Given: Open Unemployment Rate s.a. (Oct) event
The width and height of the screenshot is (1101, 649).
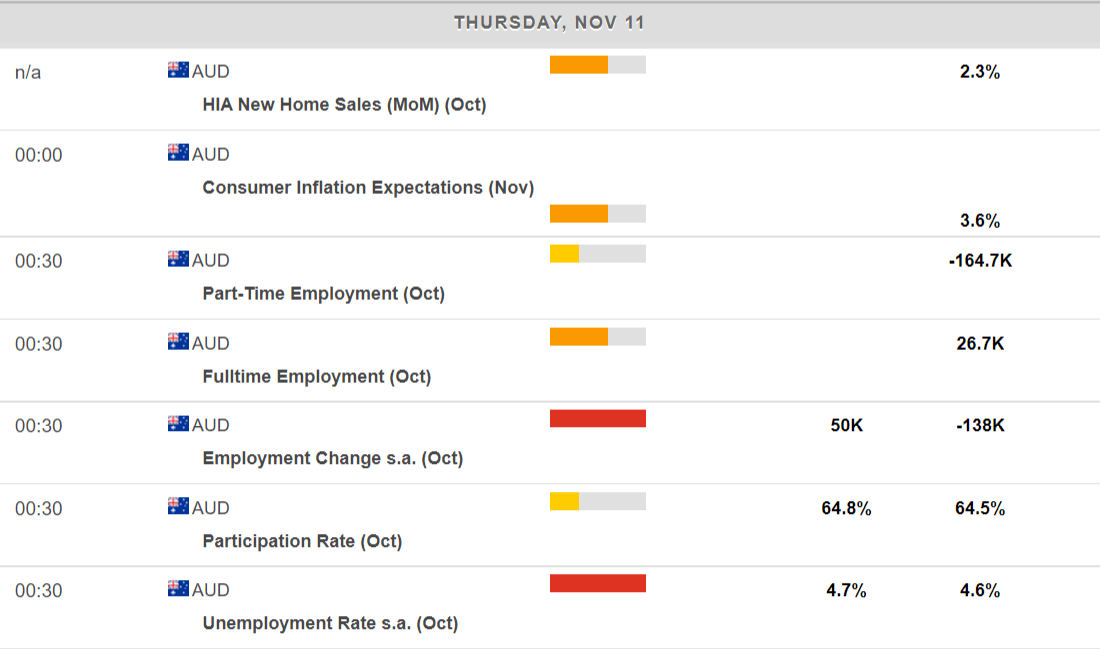Looking at the screenshot, I should 330,623.
